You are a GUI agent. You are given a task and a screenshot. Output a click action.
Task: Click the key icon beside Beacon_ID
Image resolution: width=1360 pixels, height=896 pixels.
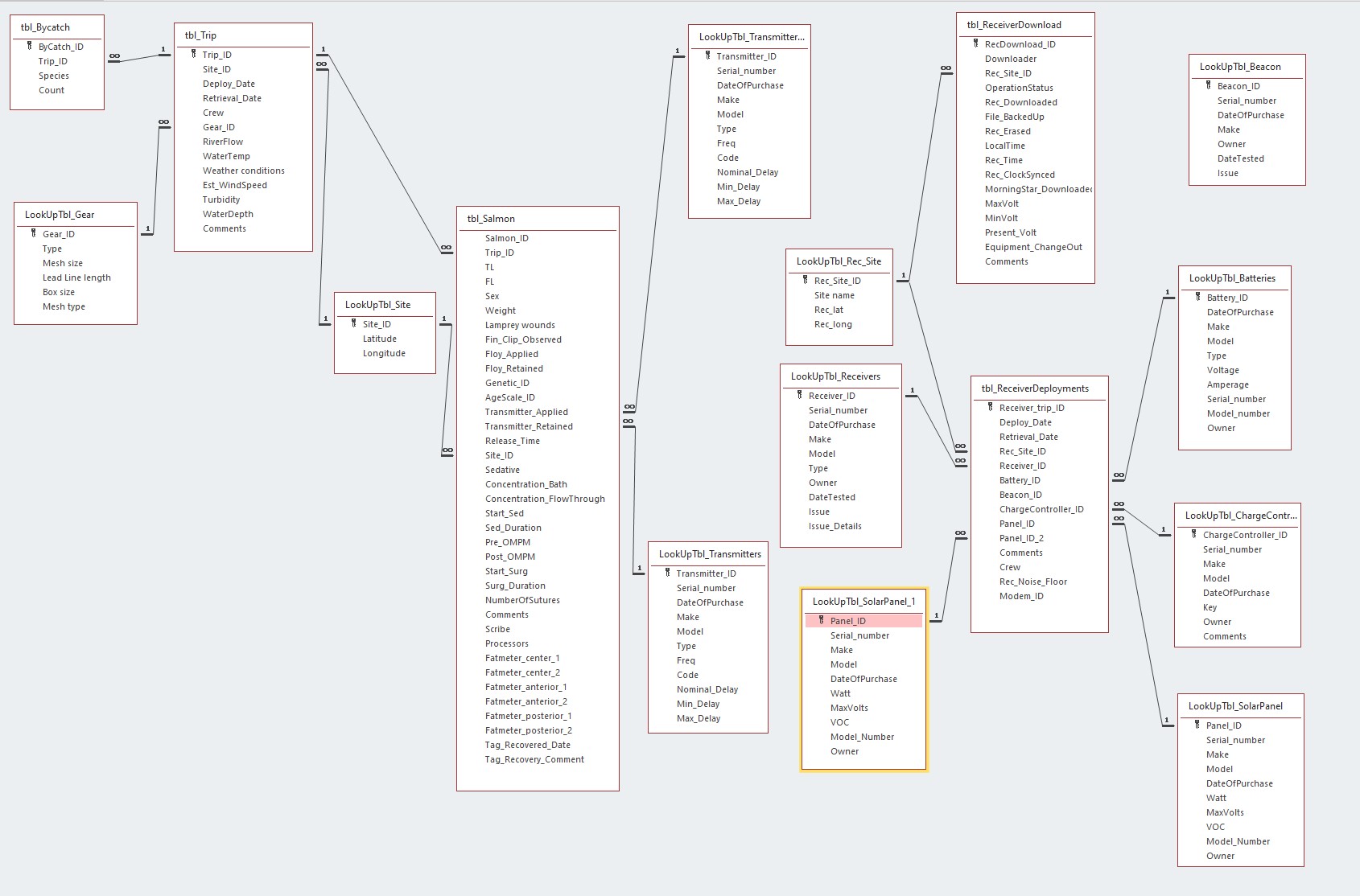tap(1208, 85)
